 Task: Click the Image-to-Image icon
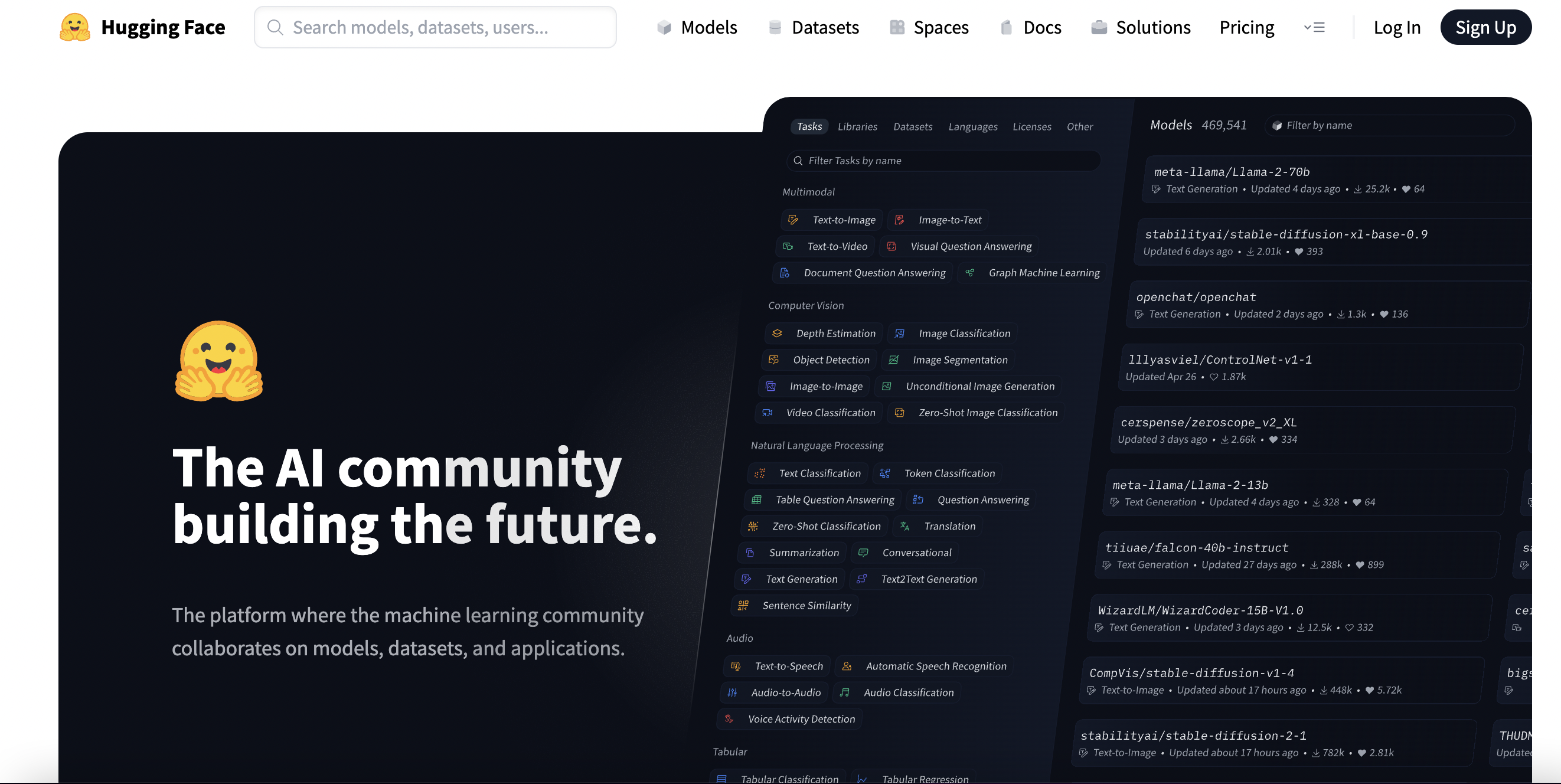[x=770, y=386]
